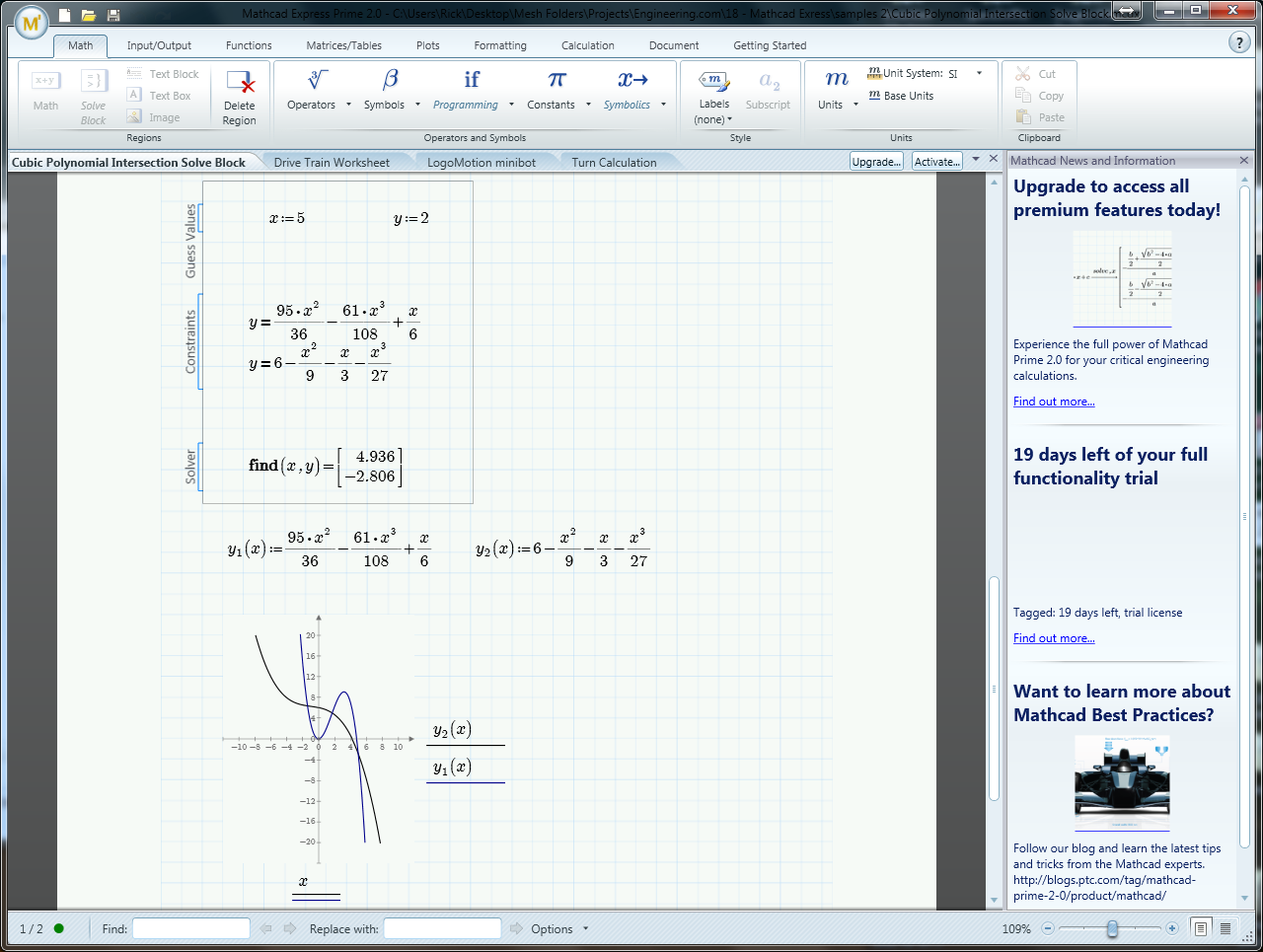Screen dimensions: 1263x952
Task: Open the Mathcad application menu button
Action: pos(32,22)
